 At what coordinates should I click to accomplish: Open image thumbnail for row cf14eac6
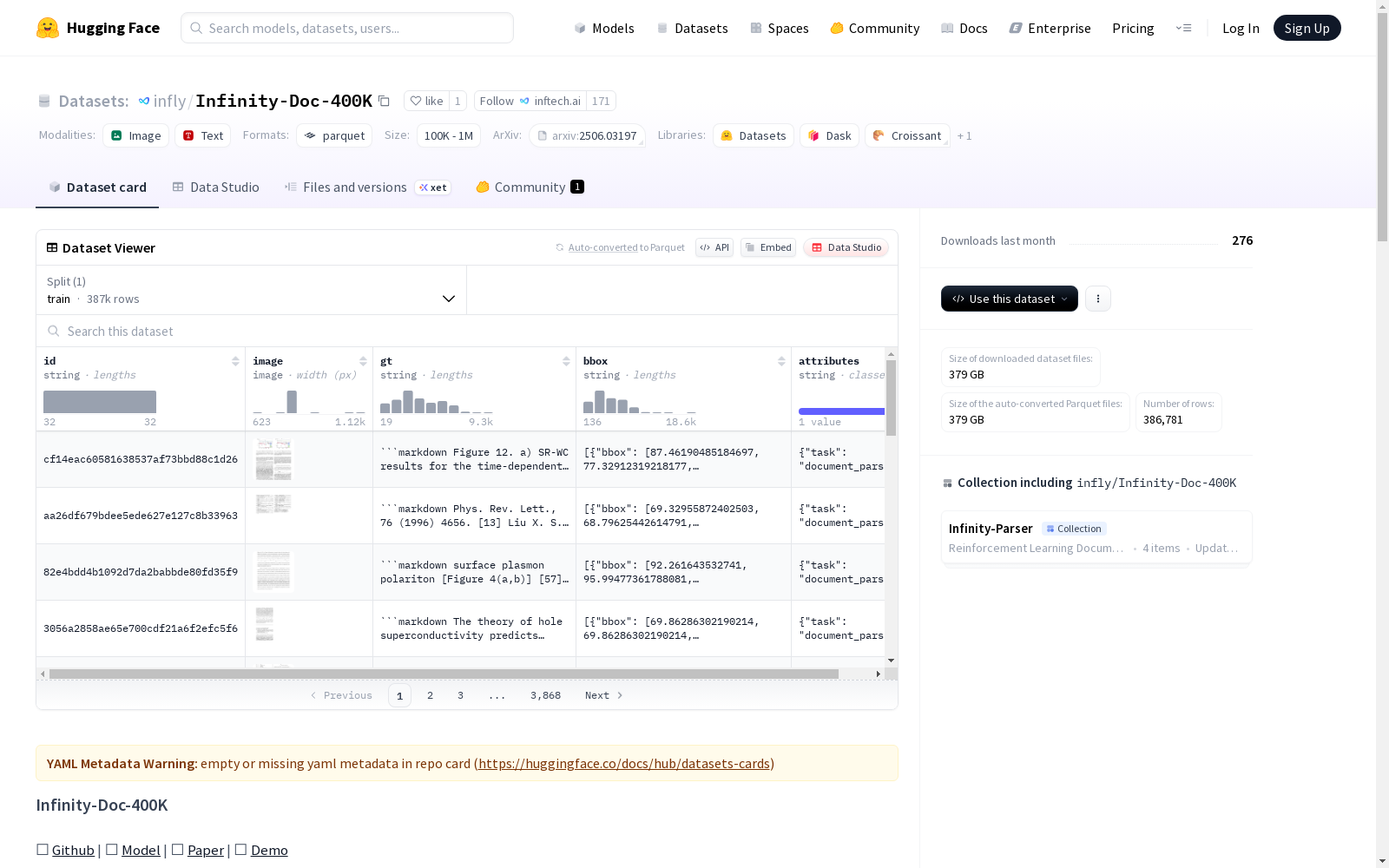pos(273,459)
